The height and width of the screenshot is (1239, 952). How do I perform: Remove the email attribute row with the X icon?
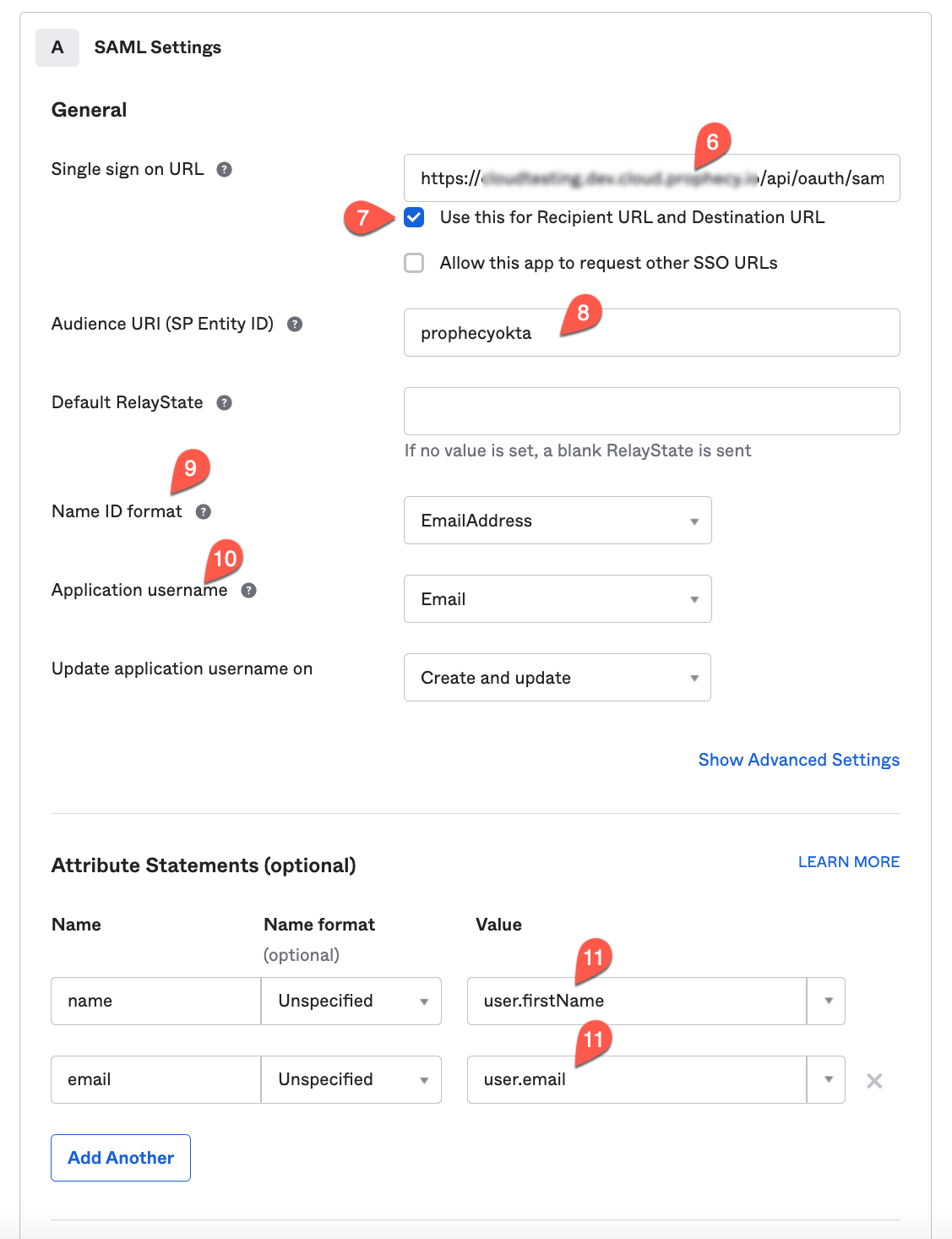pyautogui.click(x=874, y=1079)
